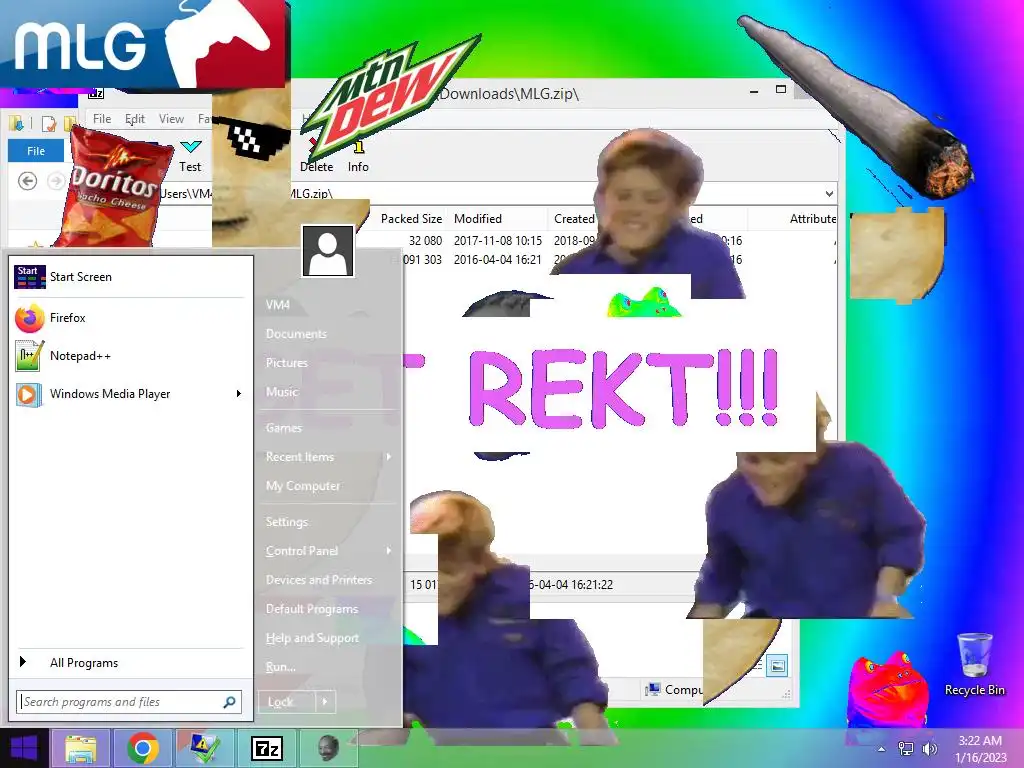Open the taskbar clock and date

980,749
